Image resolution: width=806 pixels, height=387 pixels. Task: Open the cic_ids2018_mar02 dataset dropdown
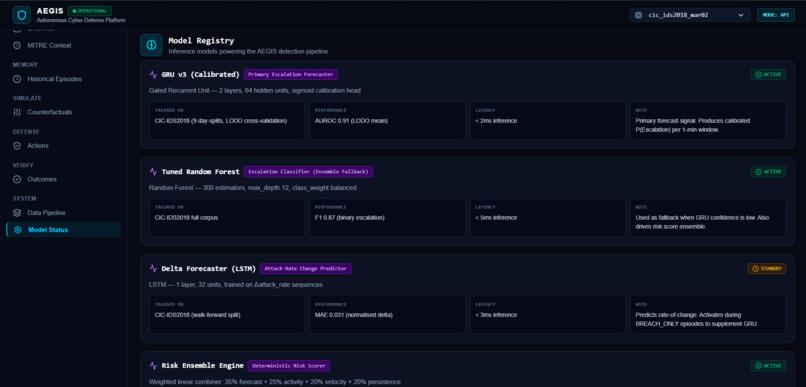(x=689, y=15)
